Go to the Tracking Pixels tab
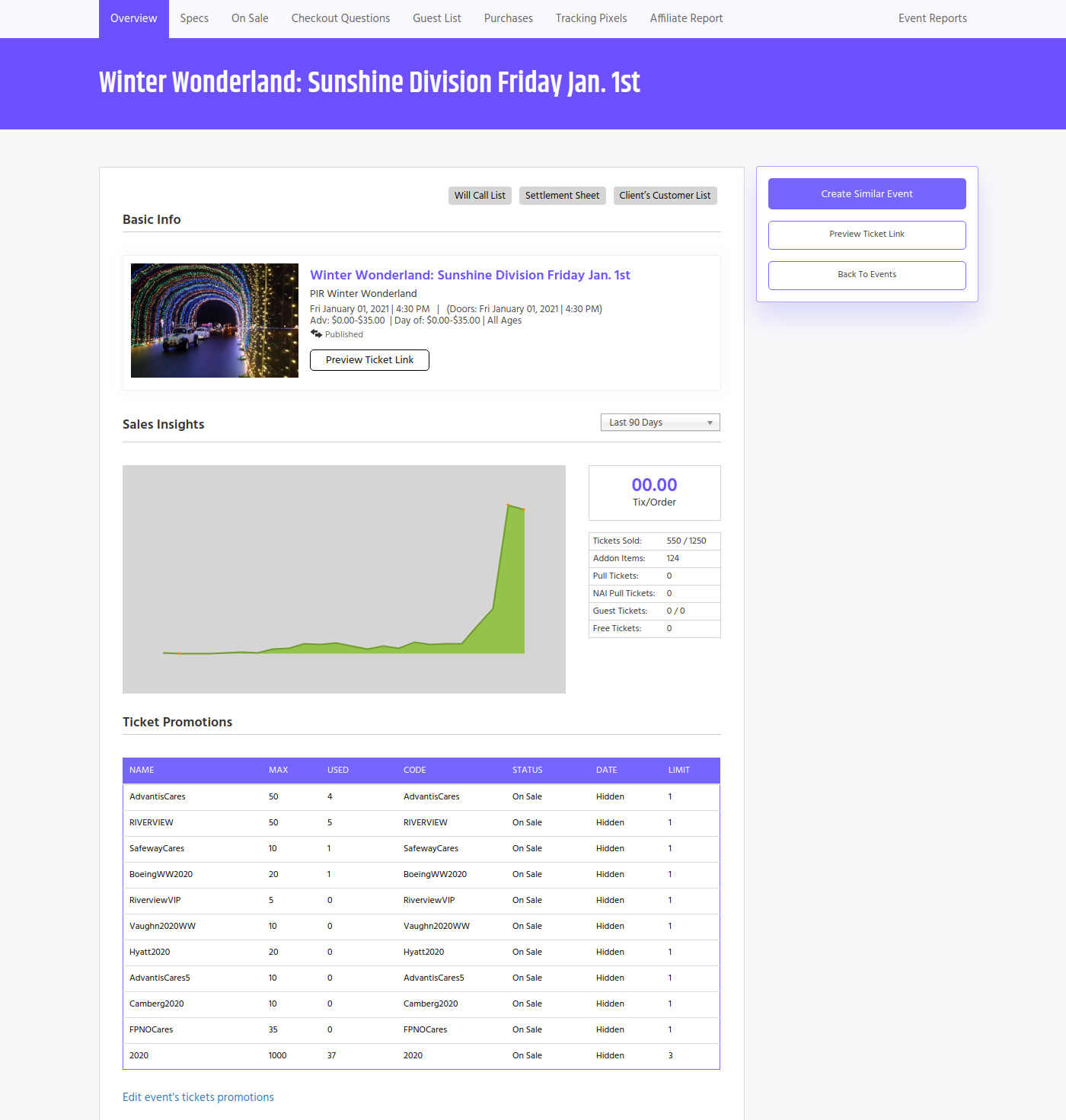 (x=592, y=18)
